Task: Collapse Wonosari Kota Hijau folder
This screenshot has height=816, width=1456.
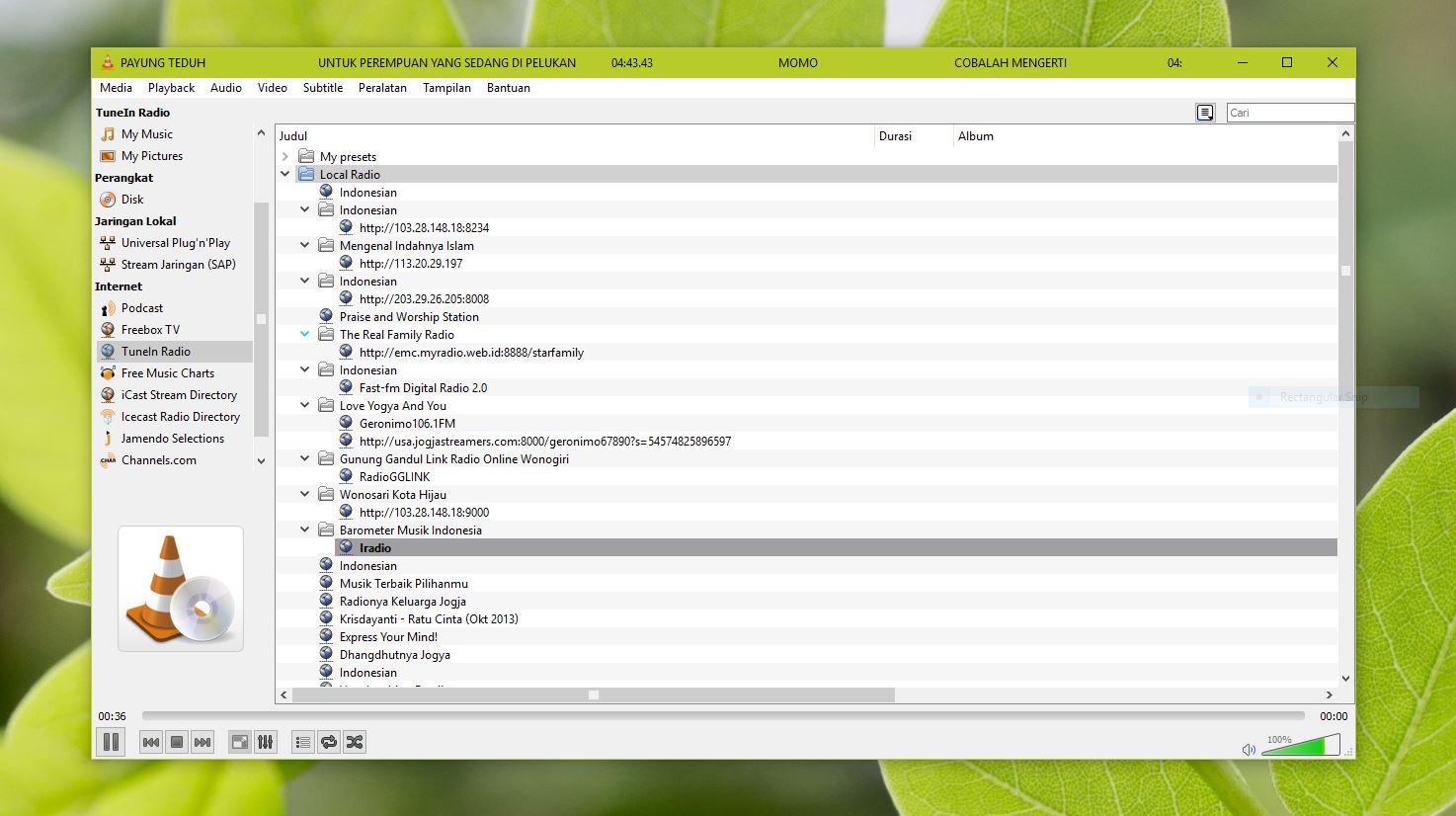Action: tap(304, 494)
